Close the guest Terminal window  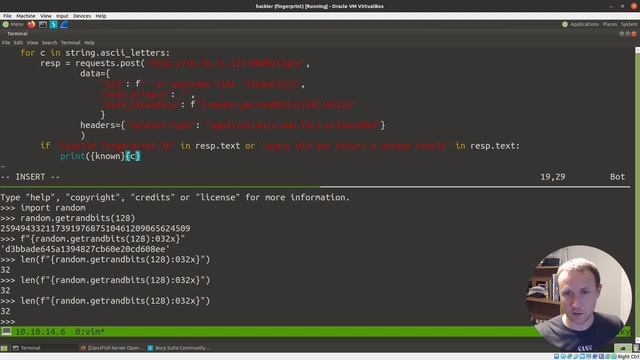634,34
